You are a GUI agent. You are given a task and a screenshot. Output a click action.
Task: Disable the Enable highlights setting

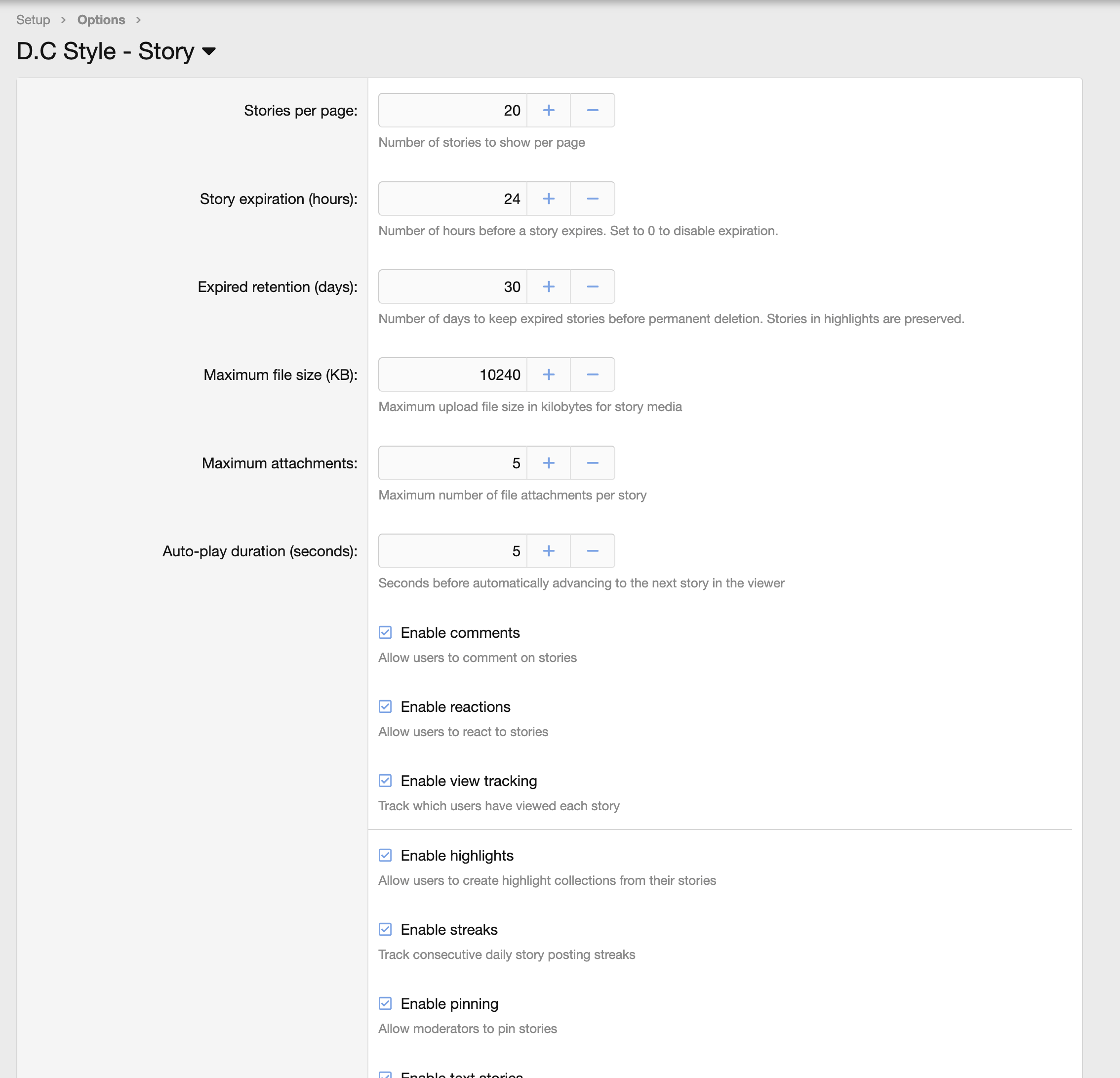(x=385, y=855)
